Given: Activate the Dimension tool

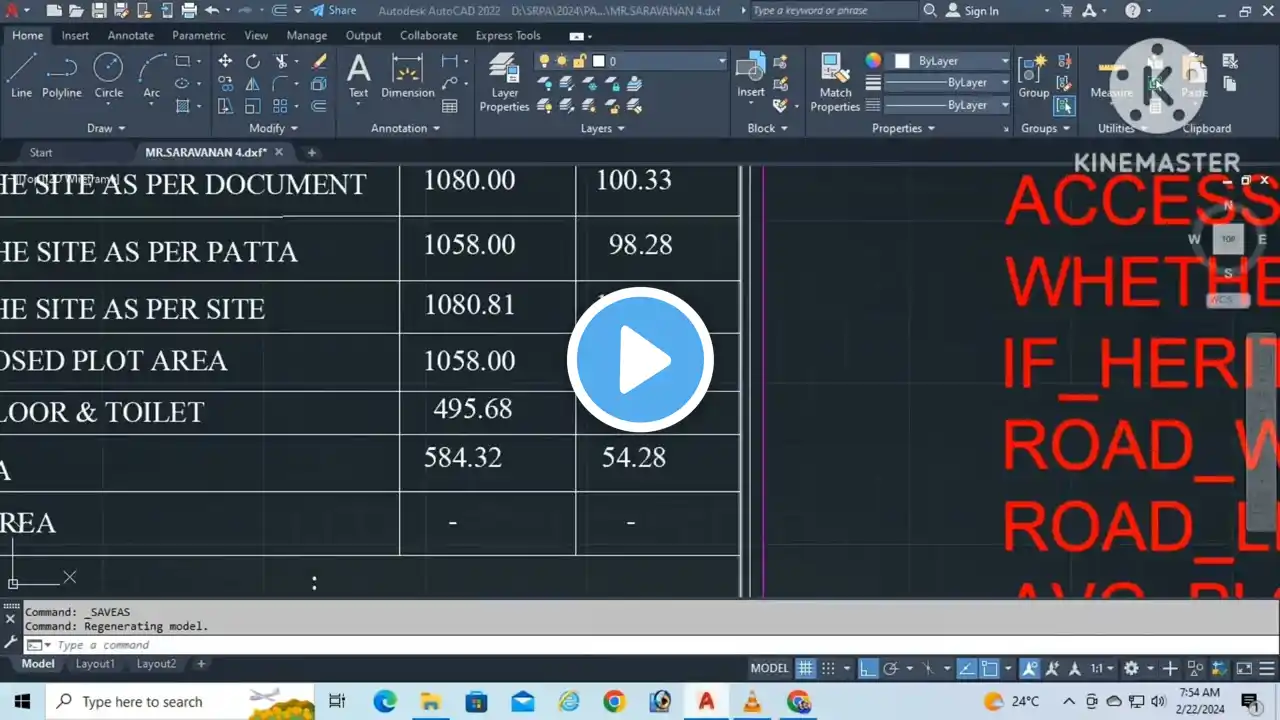Looking at the screenshot, I should (407, 75).
